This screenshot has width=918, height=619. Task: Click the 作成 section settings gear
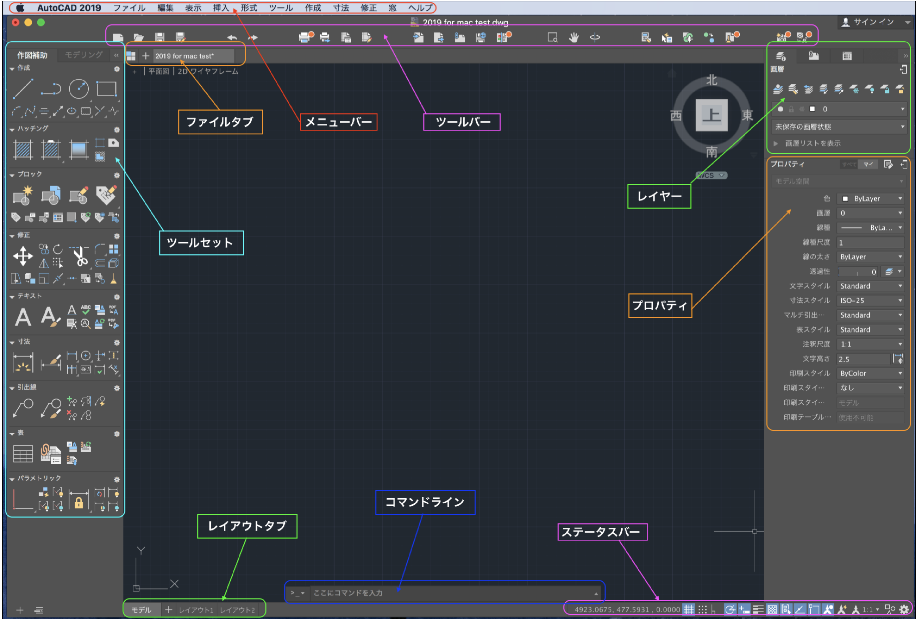point(117,69)
